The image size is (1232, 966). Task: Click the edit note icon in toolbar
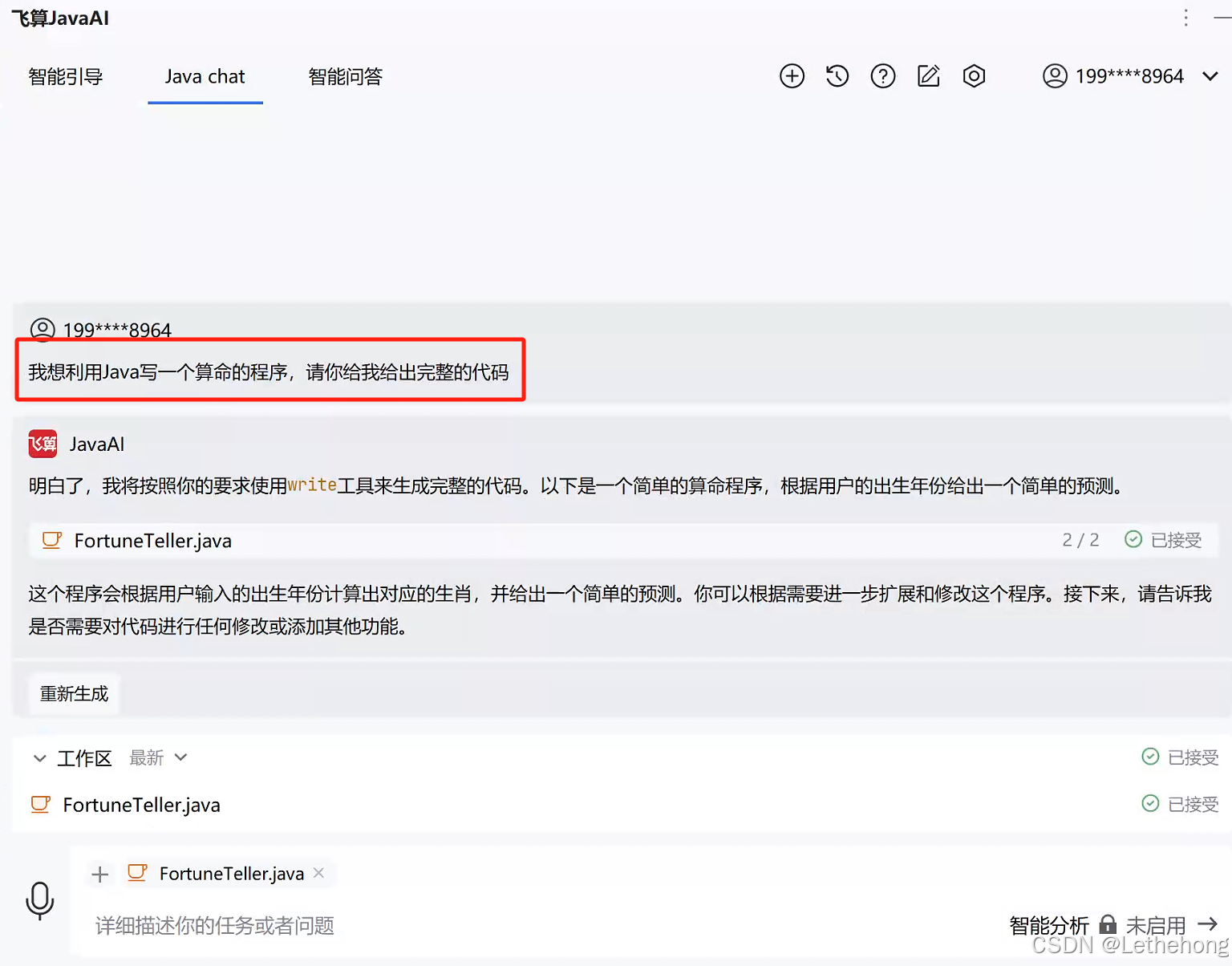click(x=929, y=76)
